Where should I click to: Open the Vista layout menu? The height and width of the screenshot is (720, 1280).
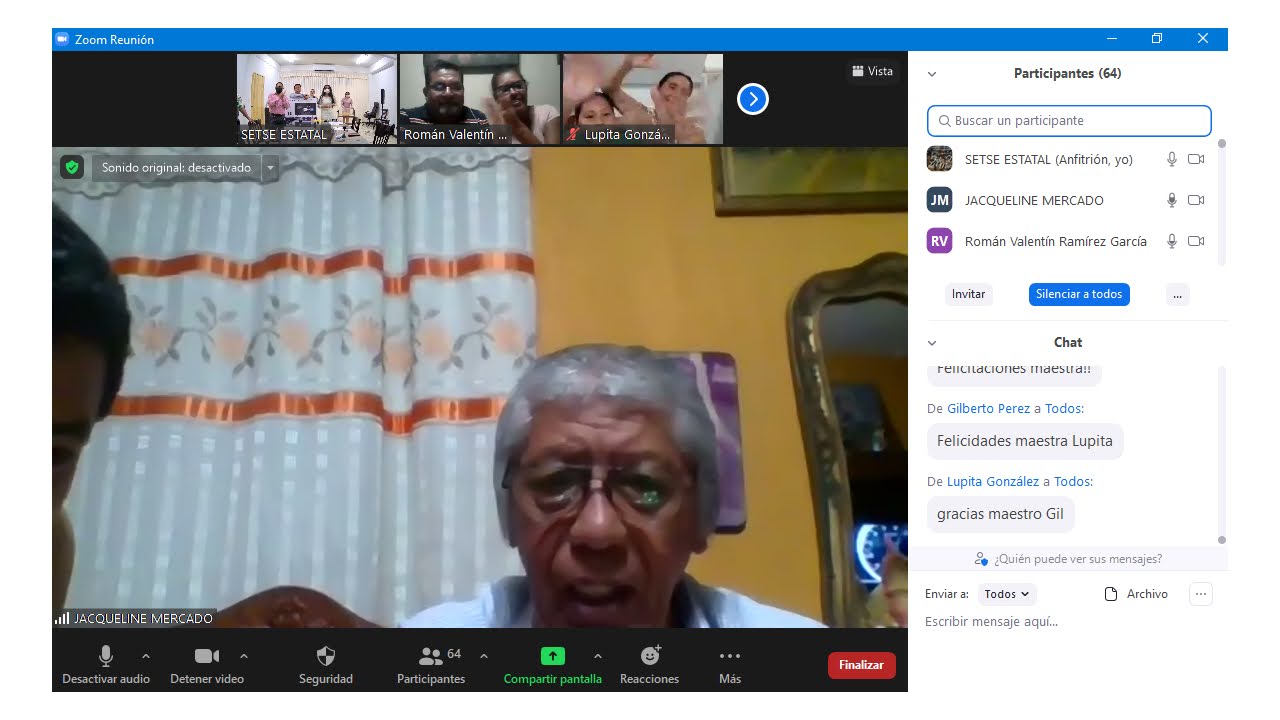(x=872, y=71)
